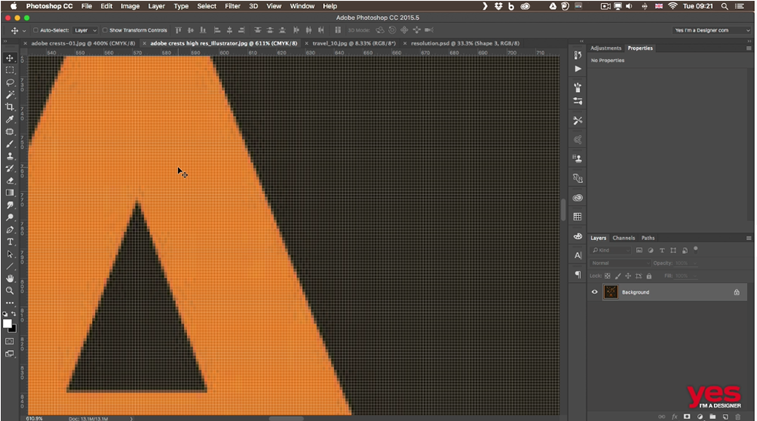The image size is (757, 421).
Task: Open the Opacity value dropdown
Action: (x=695, y=263)
